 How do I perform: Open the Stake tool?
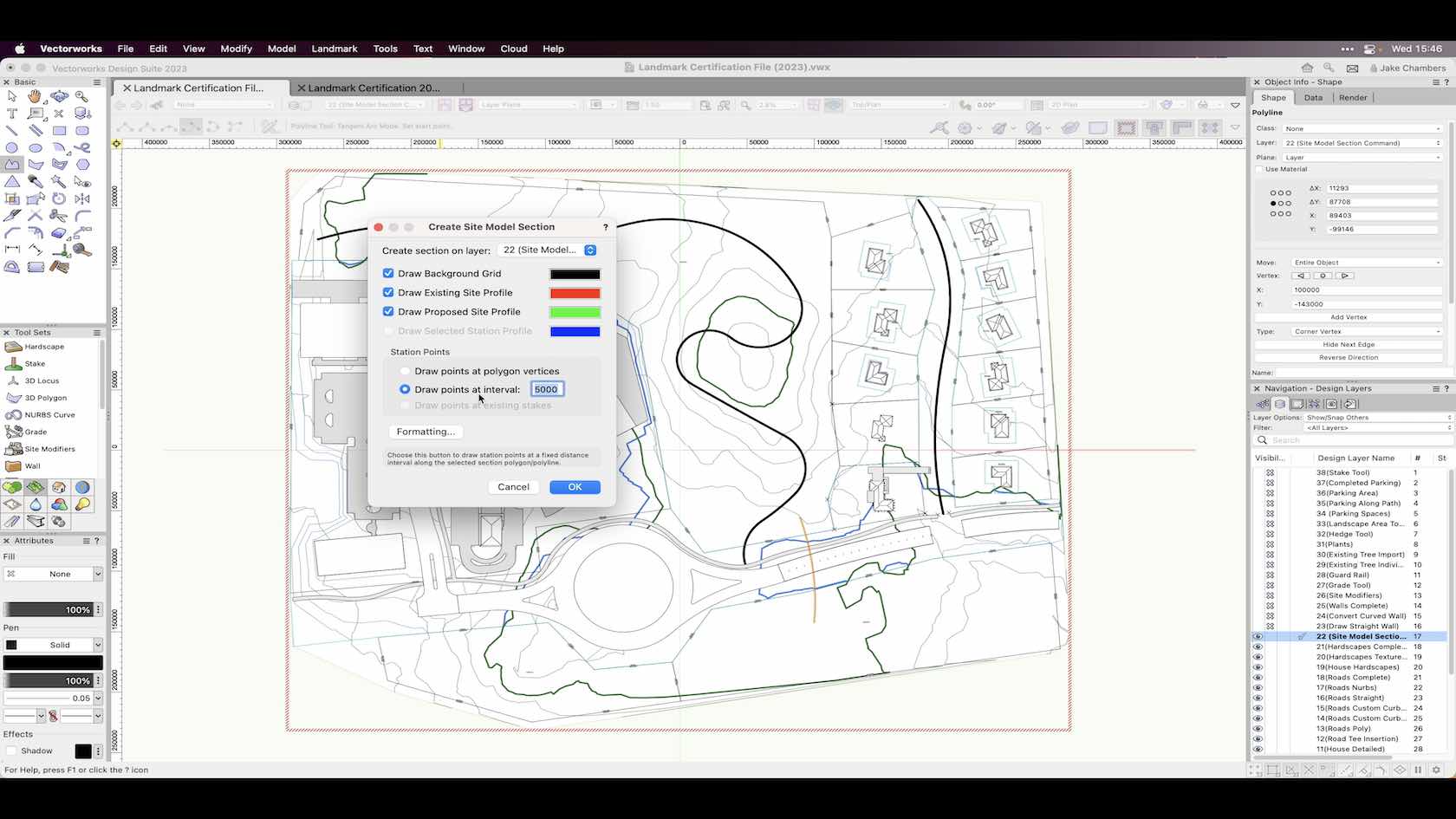coord(35,364)
